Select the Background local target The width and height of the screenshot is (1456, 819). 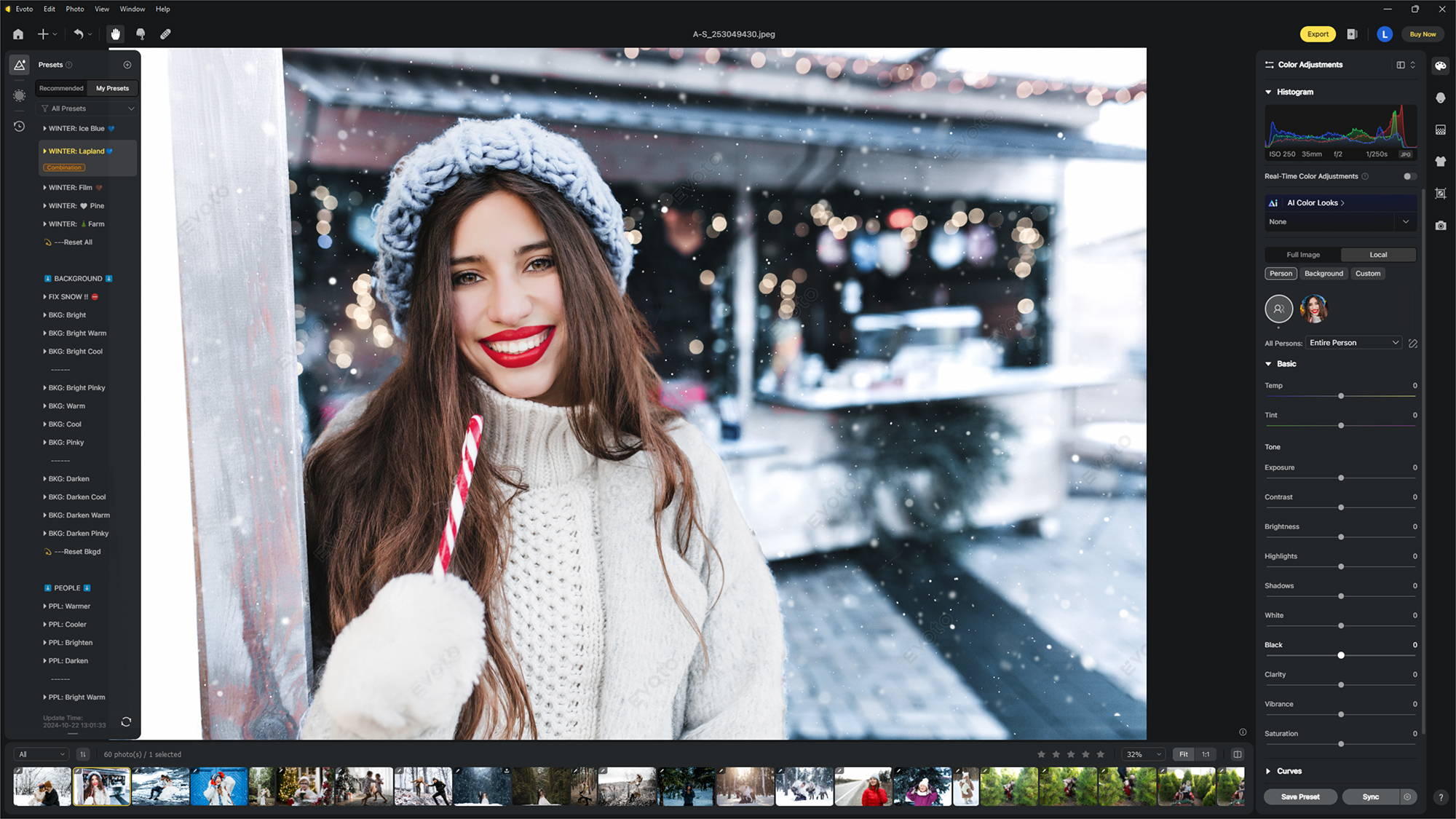[1323, 274]
